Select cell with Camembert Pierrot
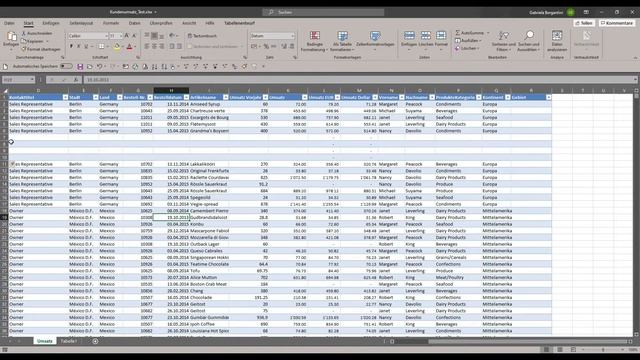Image resolution: width=640 pixels, height=360 pixels. point(209,211)
